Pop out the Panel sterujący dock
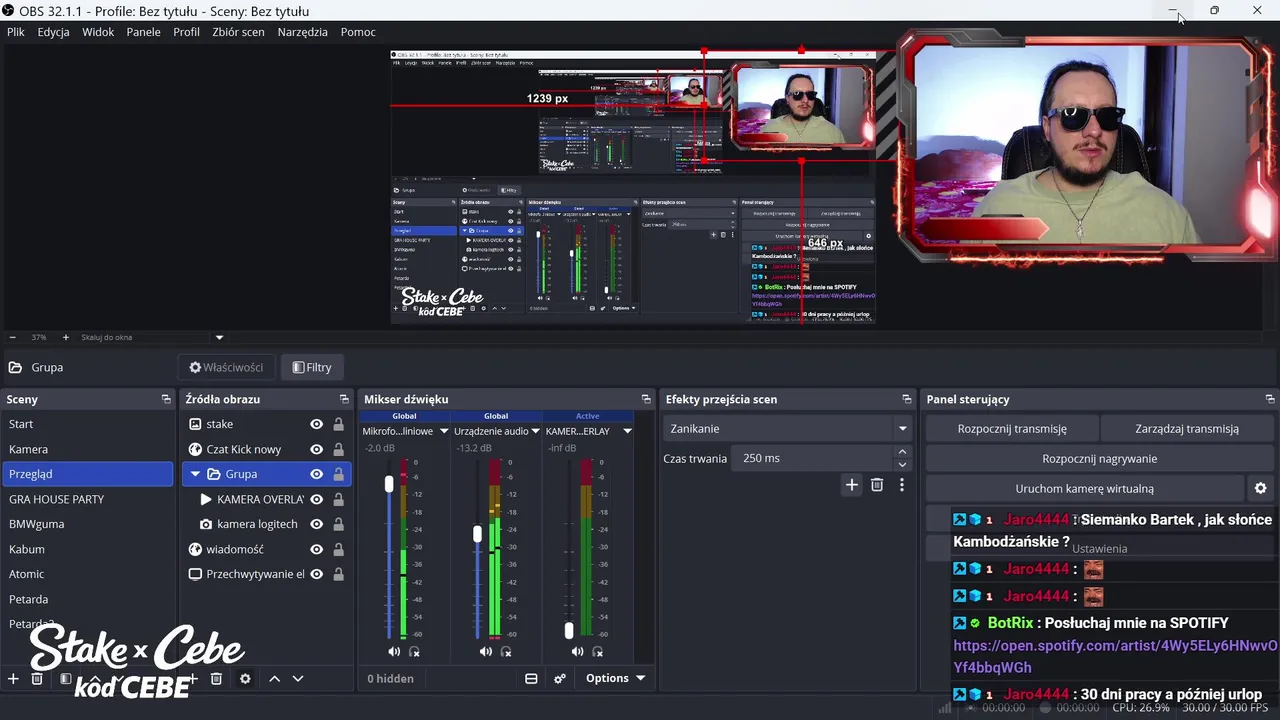1280x720 pixels. click(1270, 399)
